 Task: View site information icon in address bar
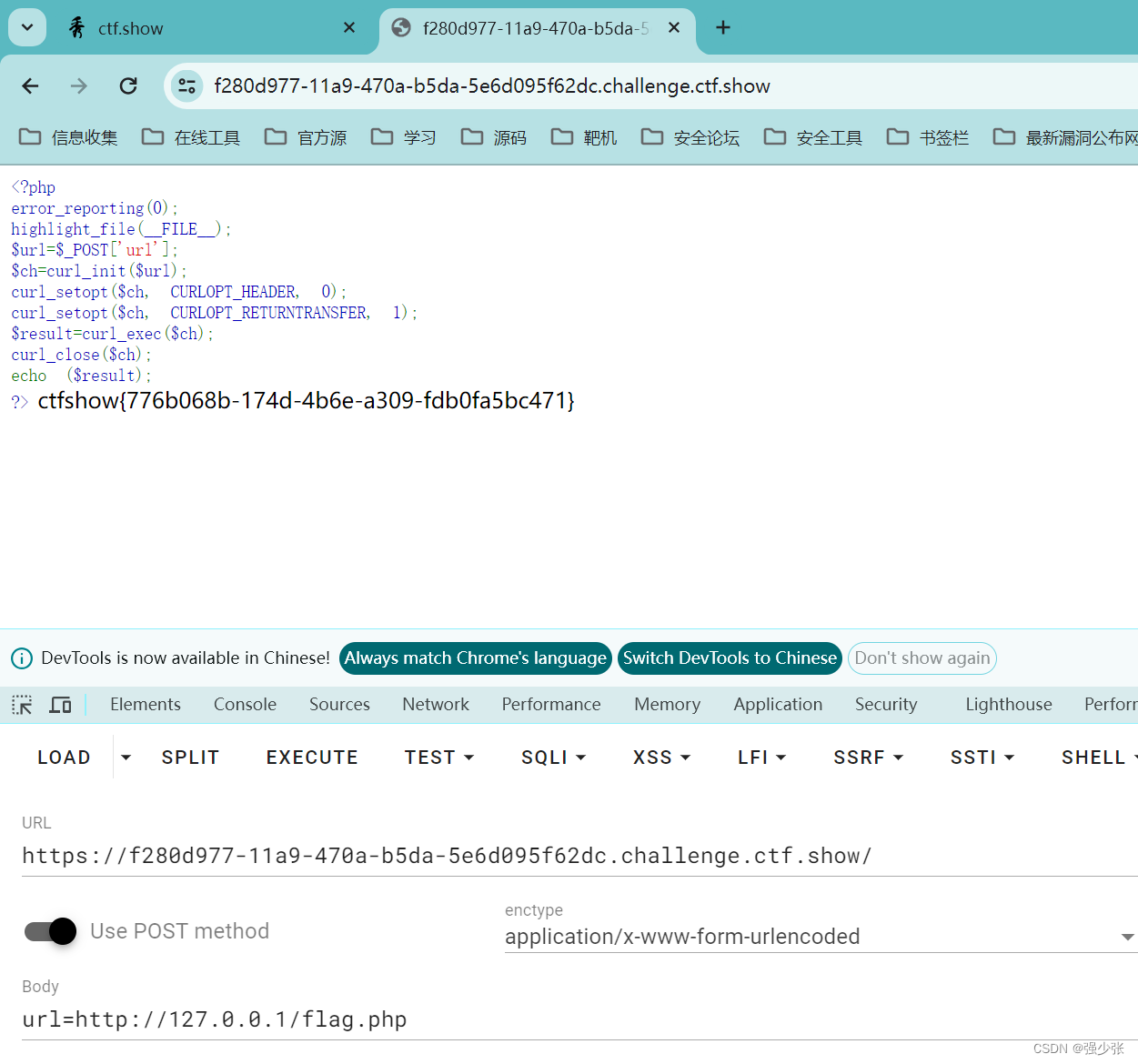point(187,85)
